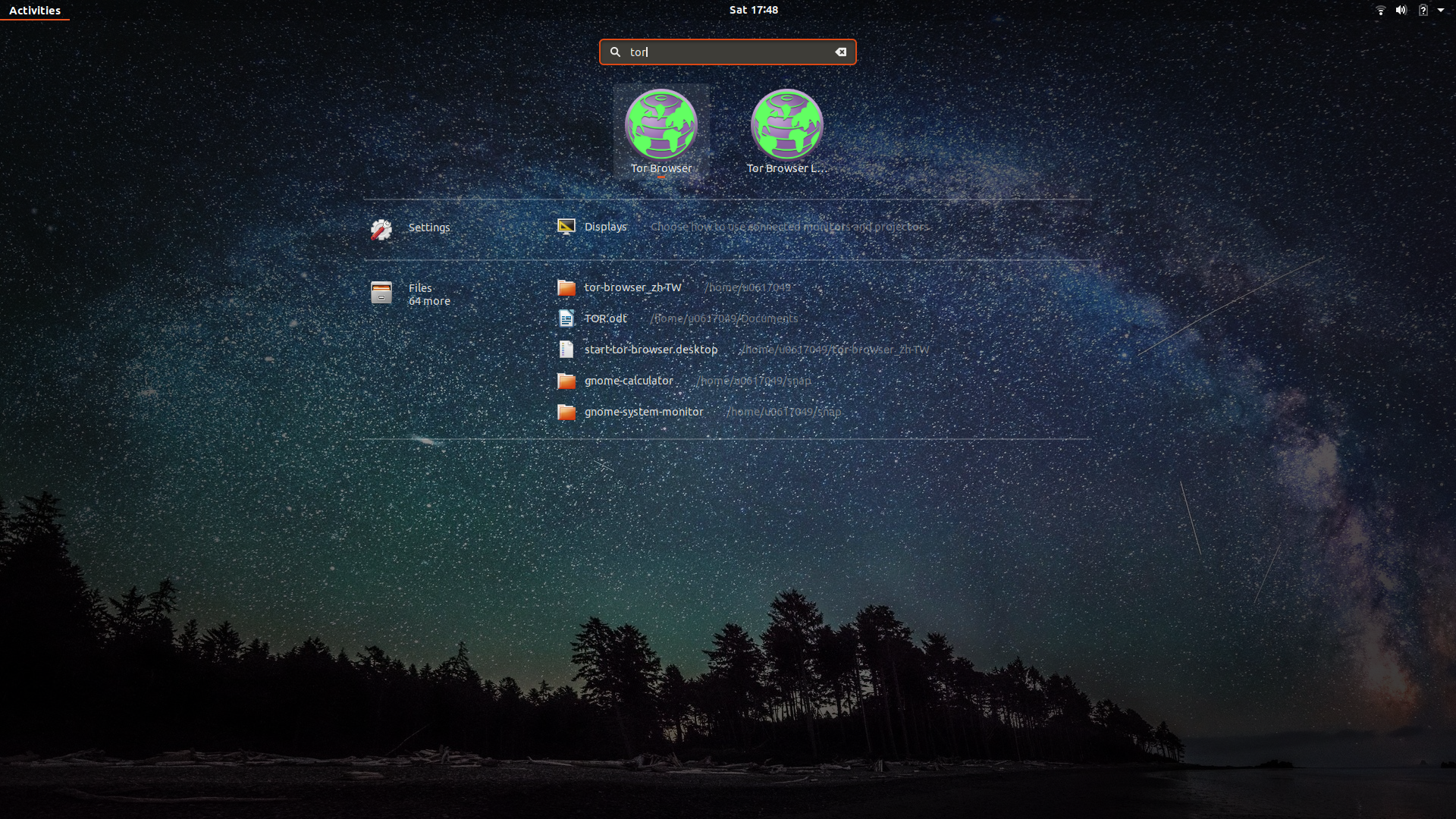Open the TOR.odt document icon
The width and height of the screenshot is (1456, 819).
point(566,318)
